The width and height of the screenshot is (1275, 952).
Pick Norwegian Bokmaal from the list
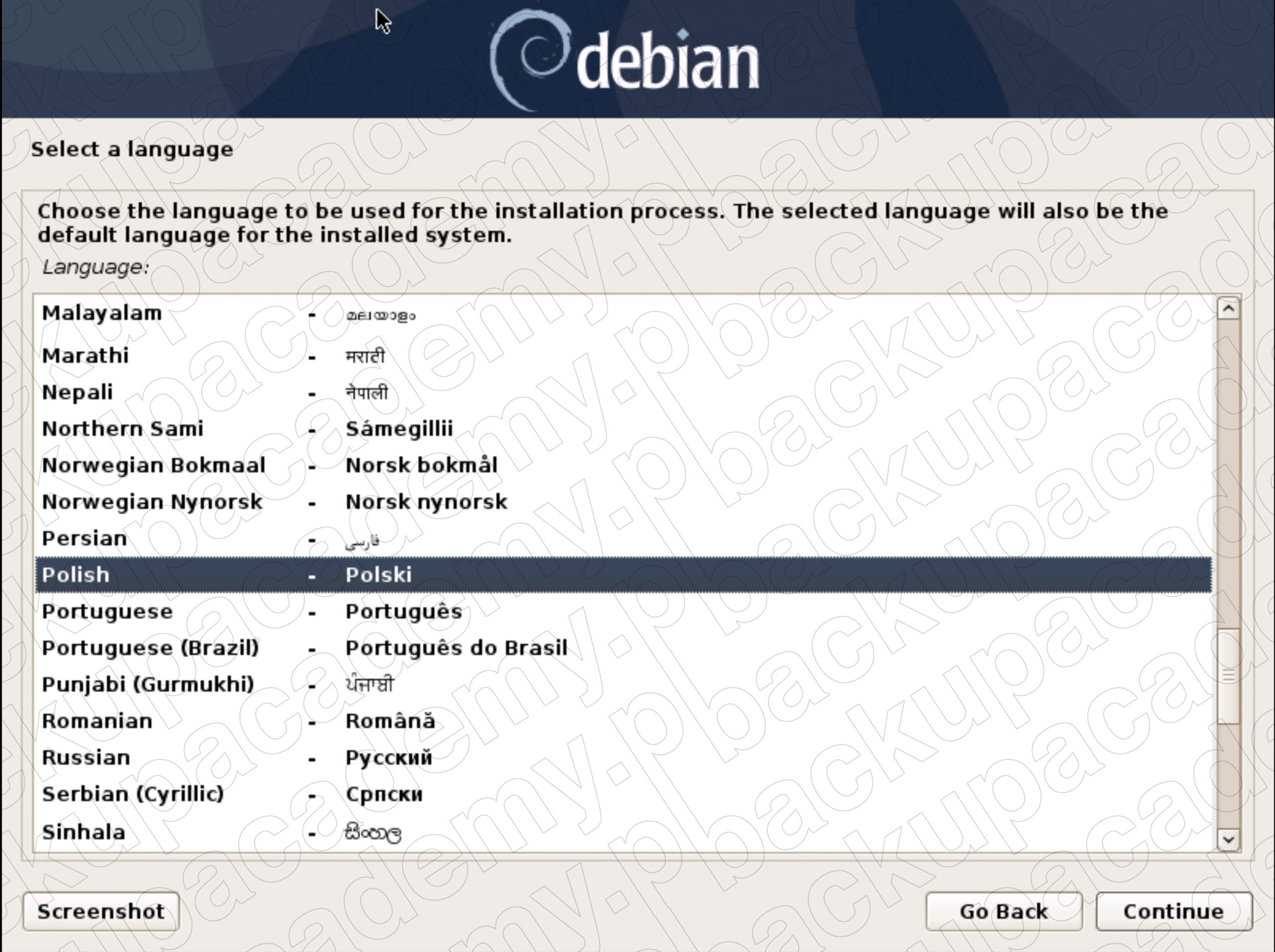pyautogui.click(x=623, y=465)
